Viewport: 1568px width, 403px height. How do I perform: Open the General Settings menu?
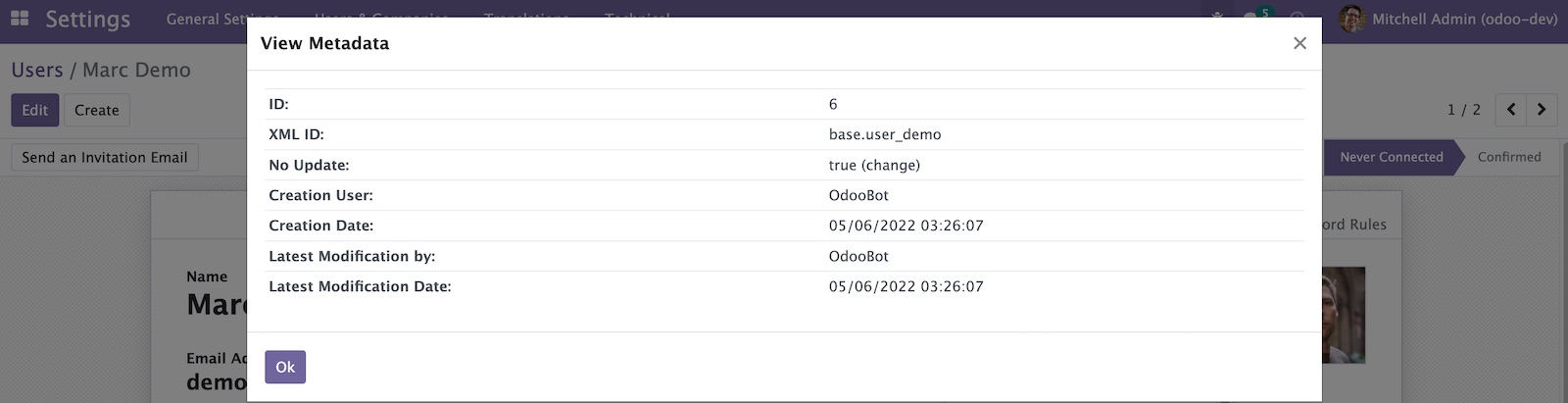click(x=222, y=19)
